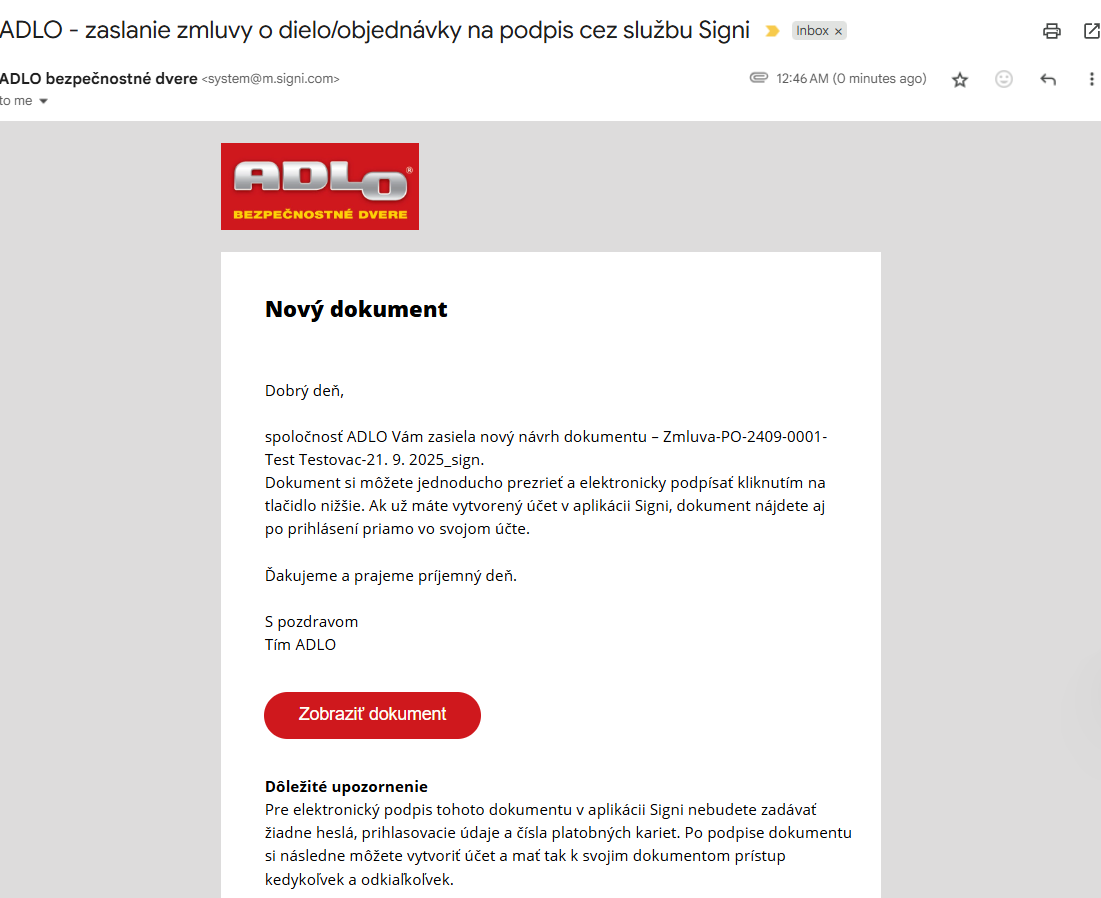Click the "Nový dokument" heading

[x=356, y=309]
